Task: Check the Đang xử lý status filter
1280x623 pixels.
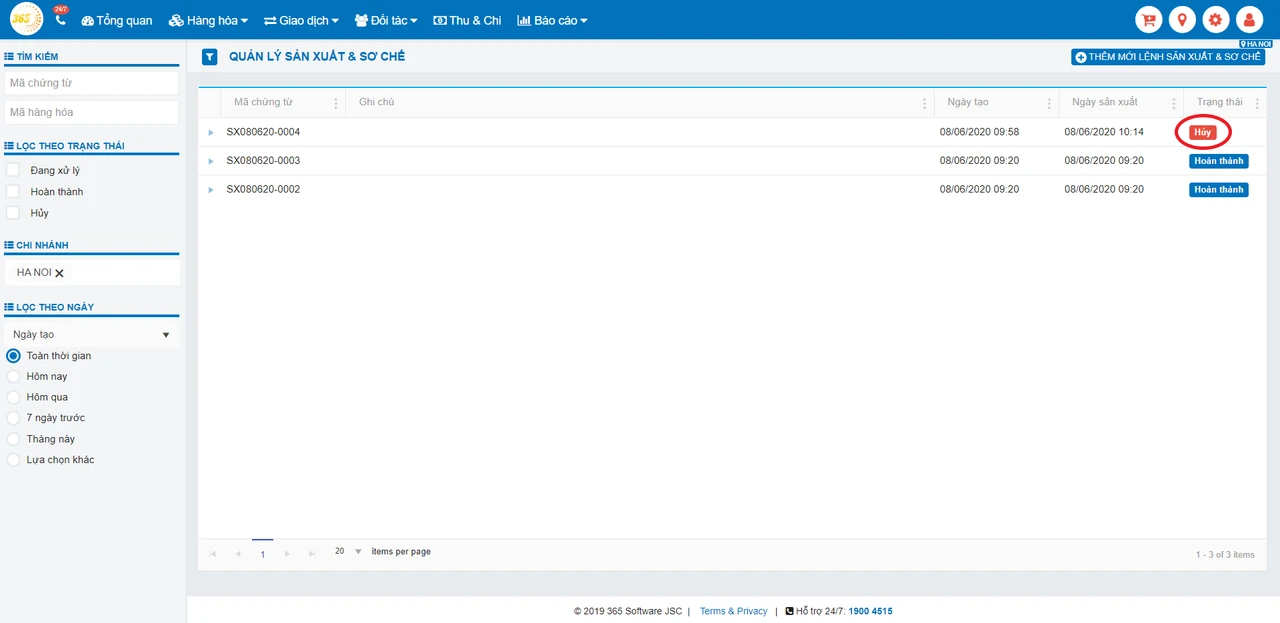Action: (x=13, y=170)
